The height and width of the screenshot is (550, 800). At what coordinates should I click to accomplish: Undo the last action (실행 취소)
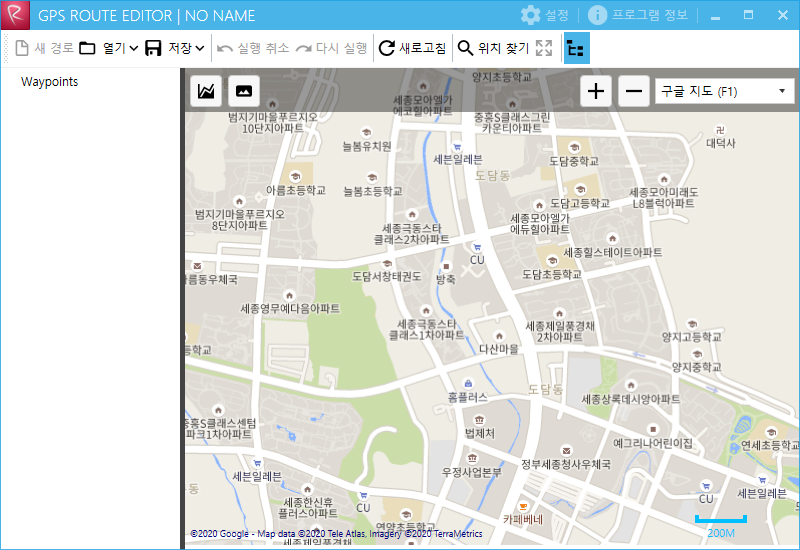tap(253, 48)
